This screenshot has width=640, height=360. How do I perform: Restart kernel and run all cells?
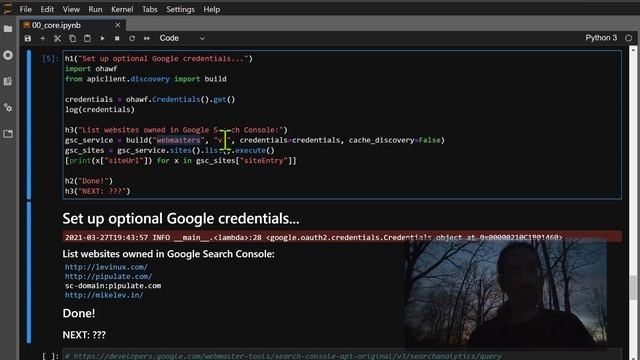[x=147, y=38]
